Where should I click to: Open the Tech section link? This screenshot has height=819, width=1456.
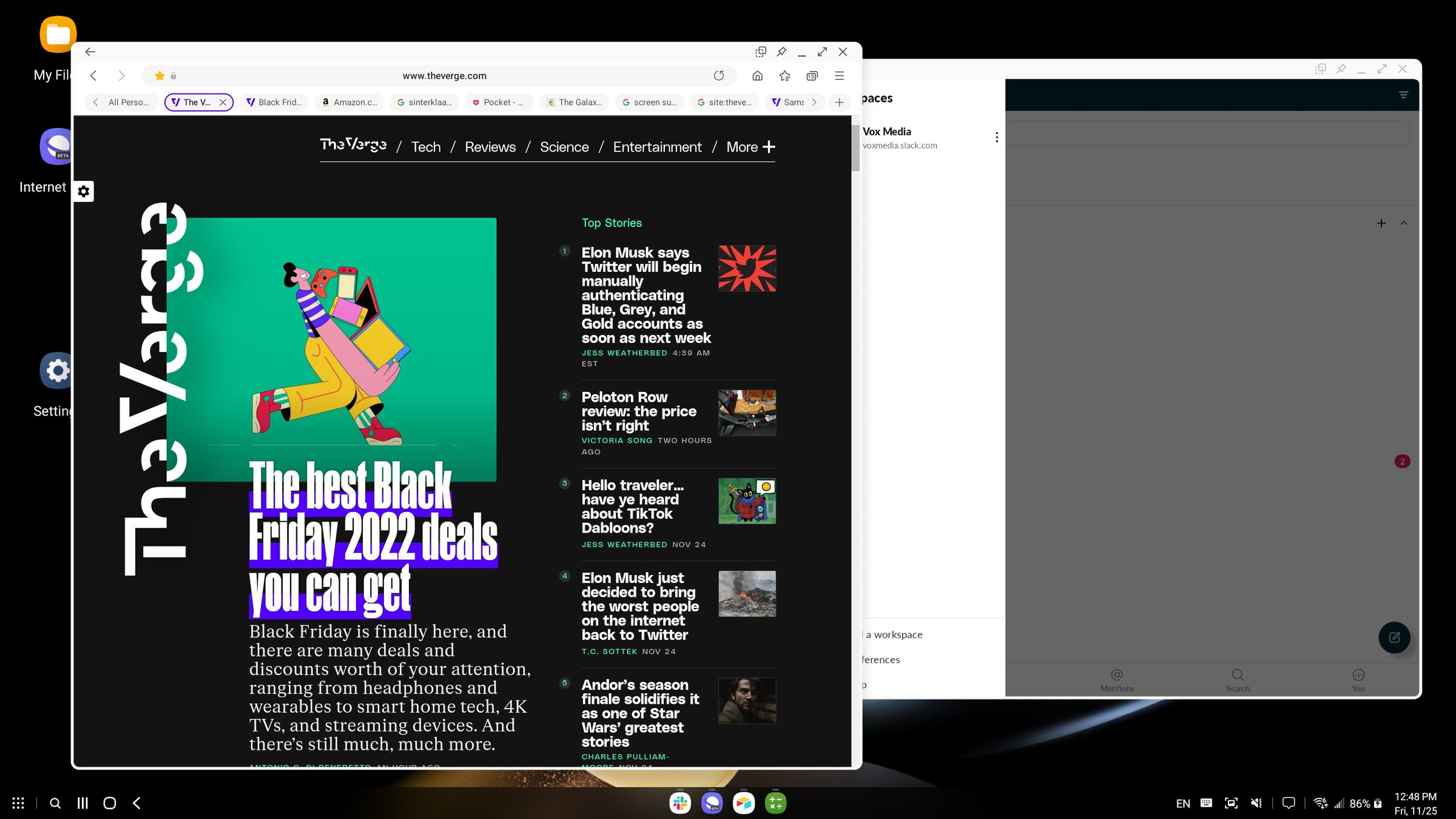[x=426, y=147]
